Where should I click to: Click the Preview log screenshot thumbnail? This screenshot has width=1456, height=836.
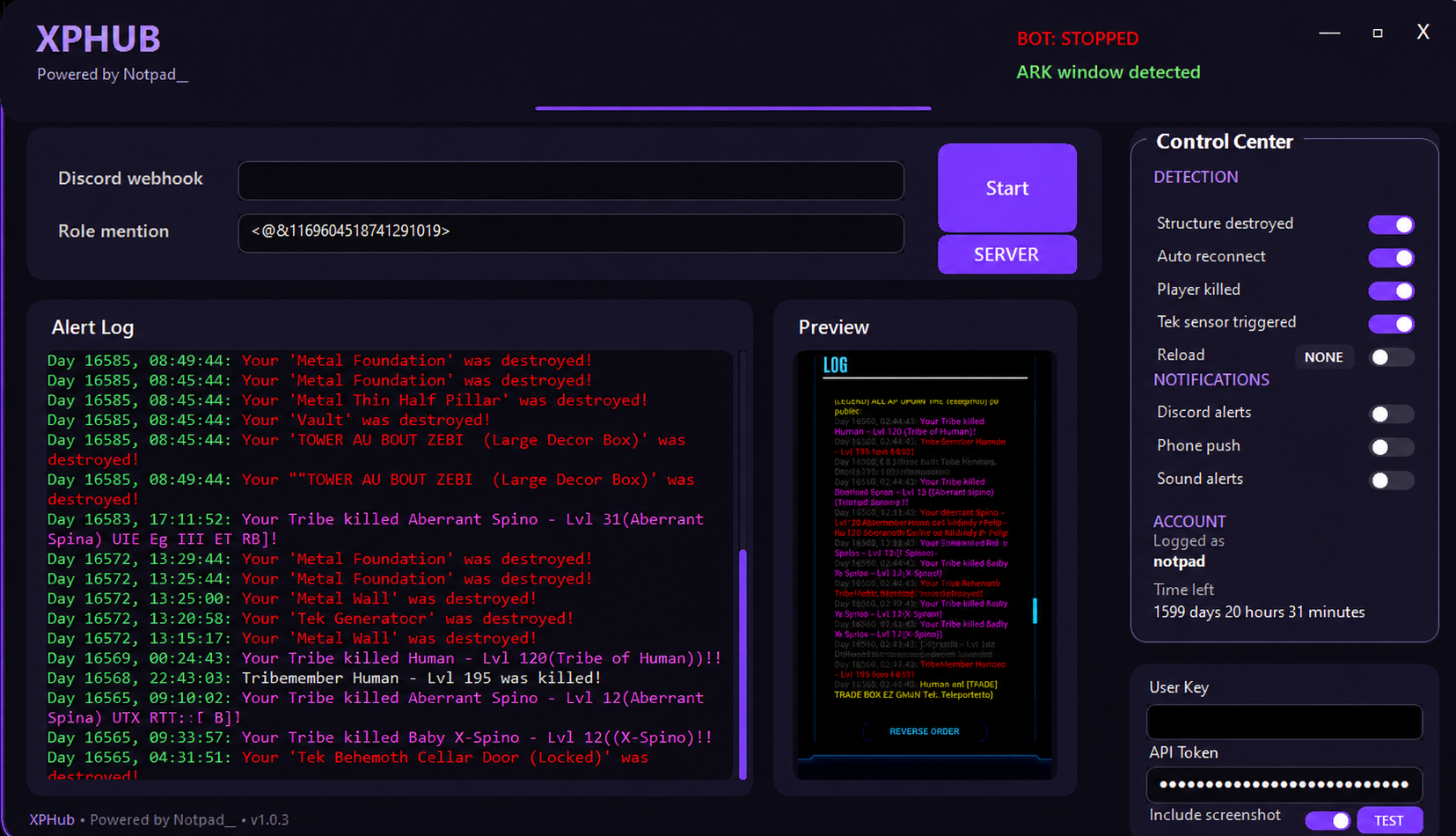(925, 565)
